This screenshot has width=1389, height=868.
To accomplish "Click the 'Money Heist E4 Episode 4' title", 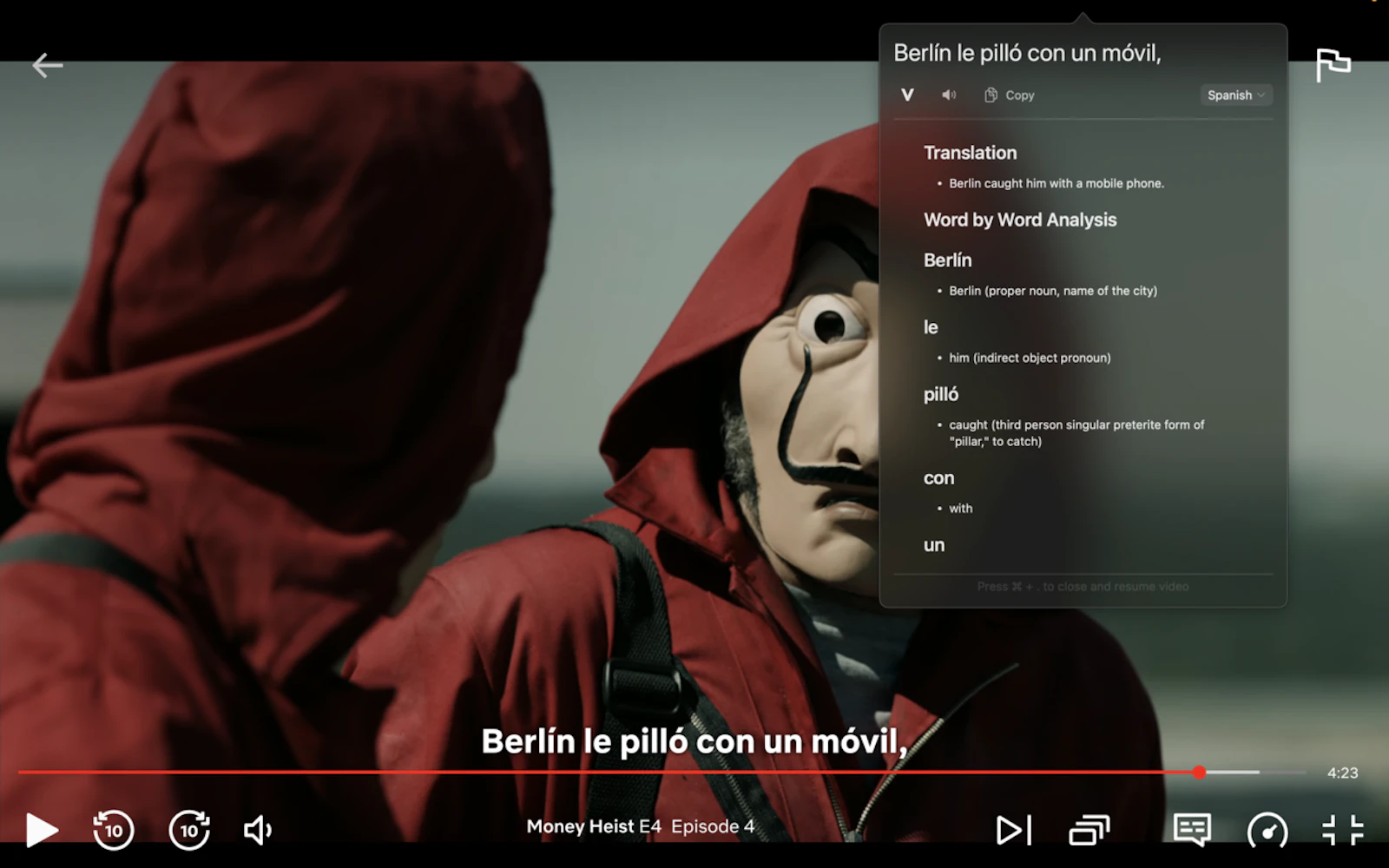I will click(640, 826).
